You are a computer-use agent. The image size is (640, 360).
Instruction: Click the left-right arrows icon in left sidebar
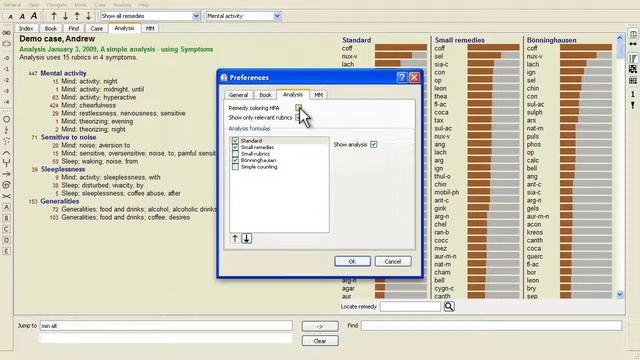pyautogui.click(x=7, y=43)
